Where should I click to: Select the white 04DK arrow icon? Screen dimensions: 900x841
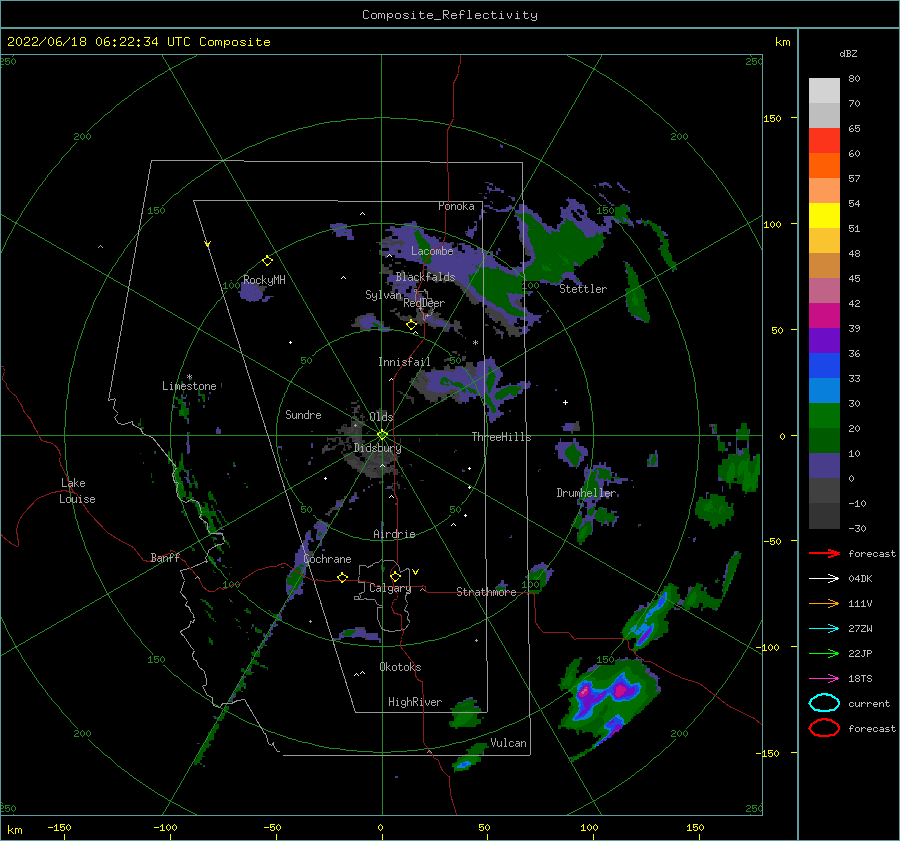pyautogui.click(x=824, y=579)
